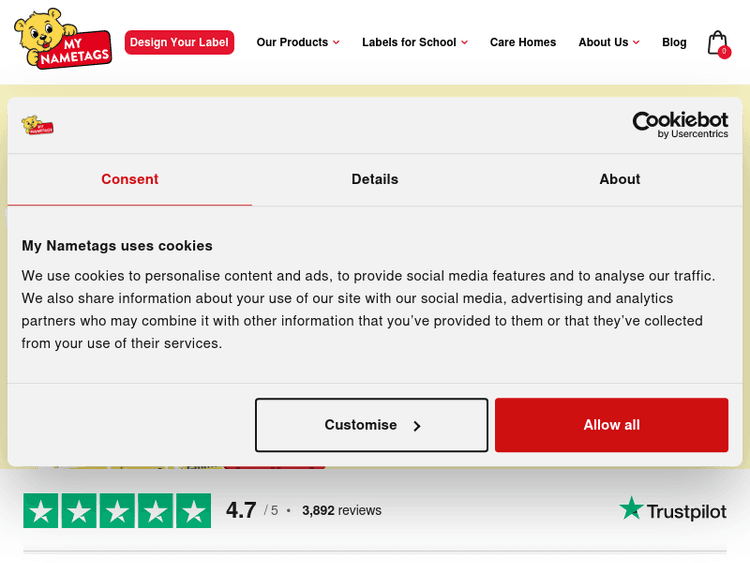Screen dimensions: 750x563
Task: Open the shopping bag cart icon
Action: pyautogui.click(x=715, y=41)
